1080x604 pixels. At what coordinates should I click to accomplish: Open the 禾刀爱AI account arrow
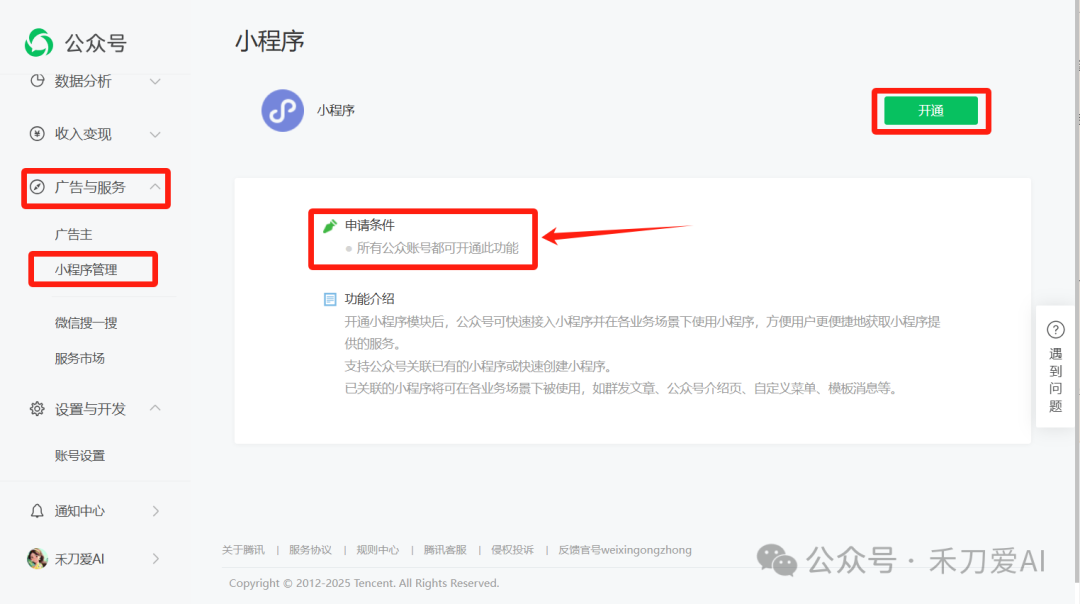click(x=156, y=559)
